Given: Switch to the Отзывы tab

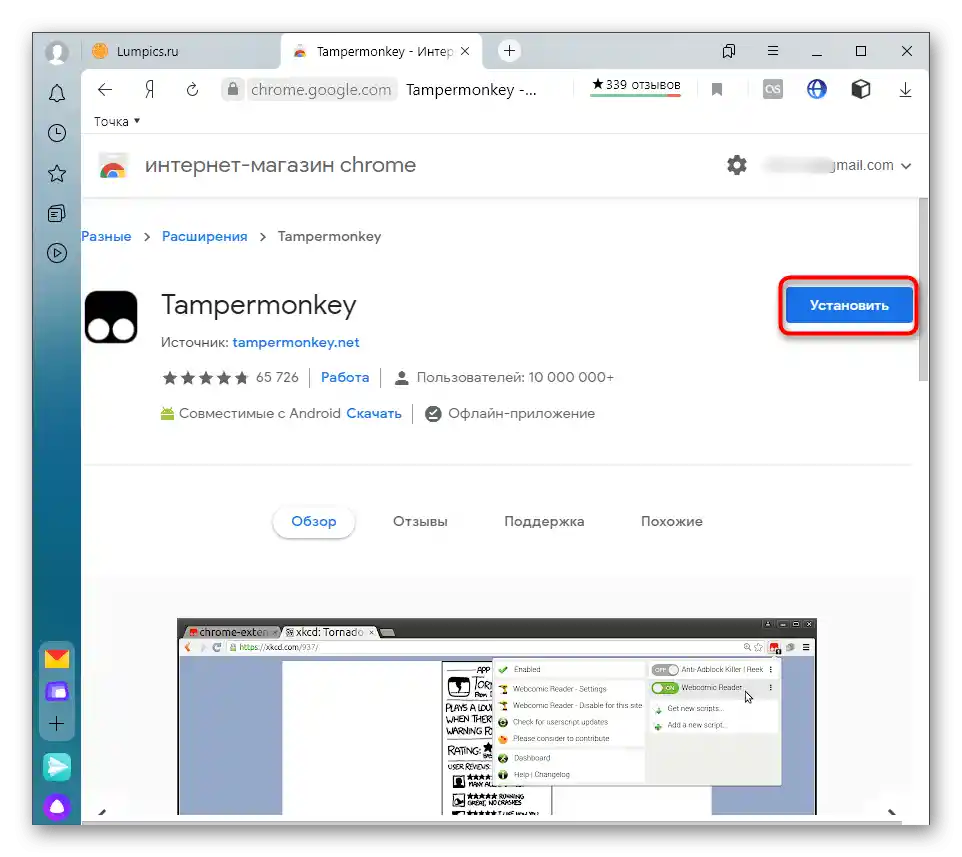Looking at the screenshot, I should (420, 521).
